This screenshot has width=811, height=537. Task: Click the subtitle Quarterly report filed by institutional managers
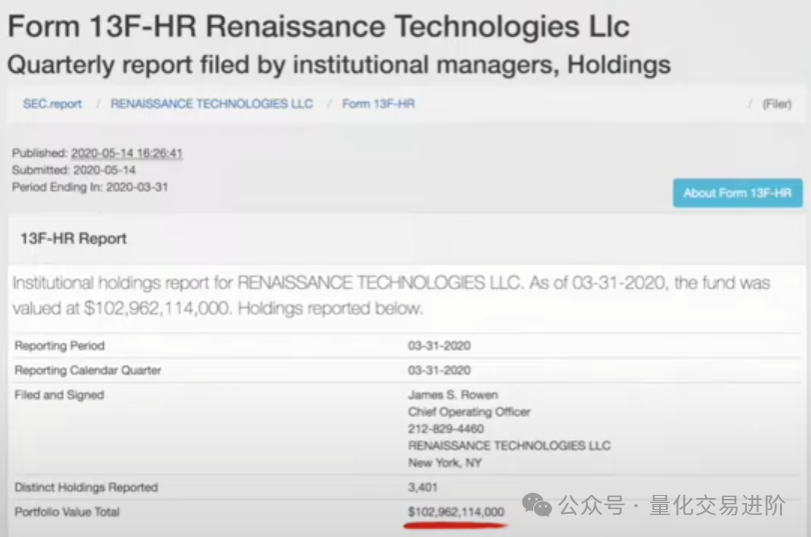(x=339, y=65)
